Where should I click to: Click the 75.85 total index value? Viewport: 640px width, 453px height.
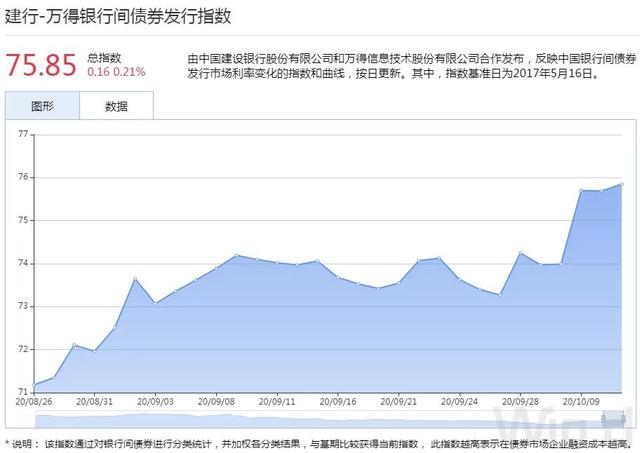point(41,65)
